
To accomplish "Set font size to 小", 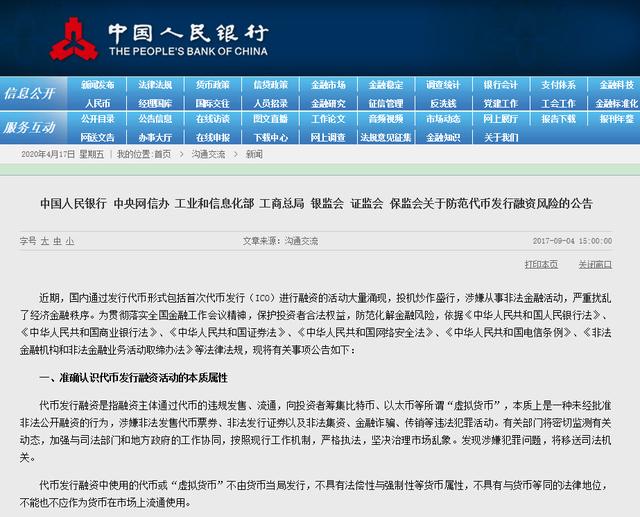I will 70,241.
